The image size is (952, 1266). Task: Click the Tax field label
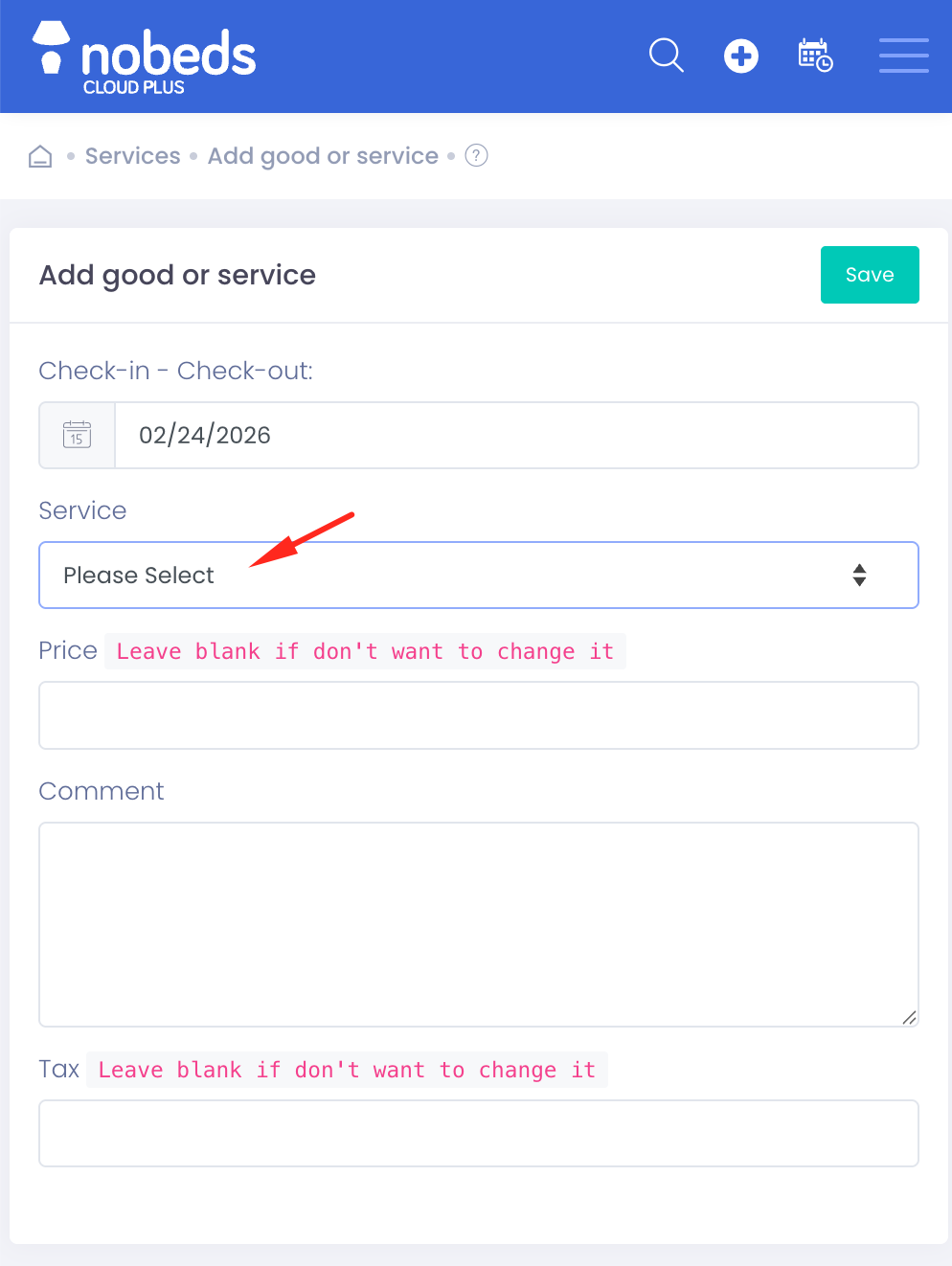tap(58, 1069)
